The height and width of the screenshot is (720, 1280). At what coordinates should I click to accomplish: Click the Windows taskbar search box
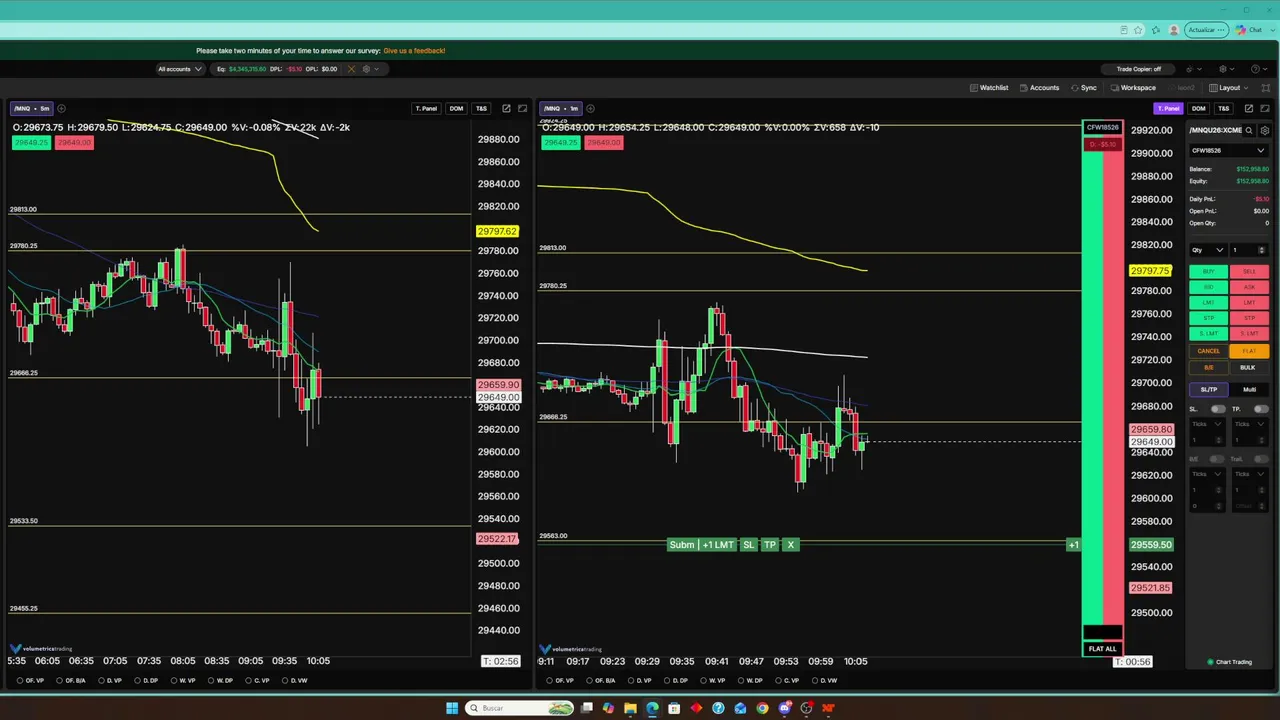521,708
